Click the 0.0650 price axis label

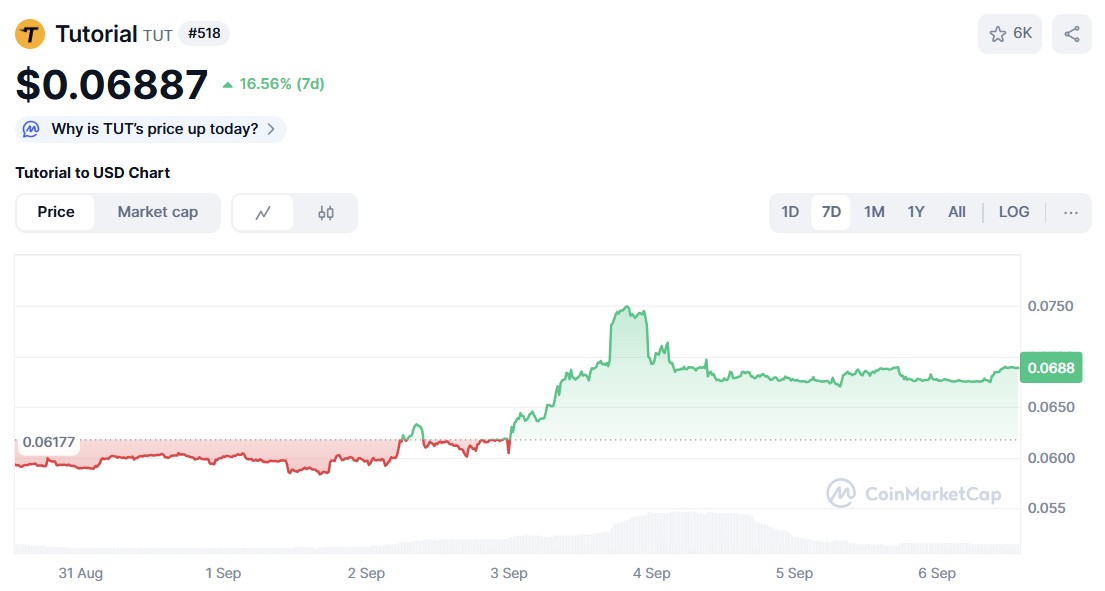pos(1050,407)
